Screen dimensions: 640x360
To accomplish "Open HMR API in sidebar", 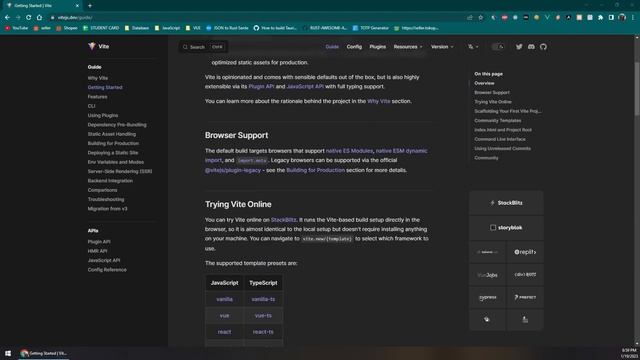I will (98, 251).
